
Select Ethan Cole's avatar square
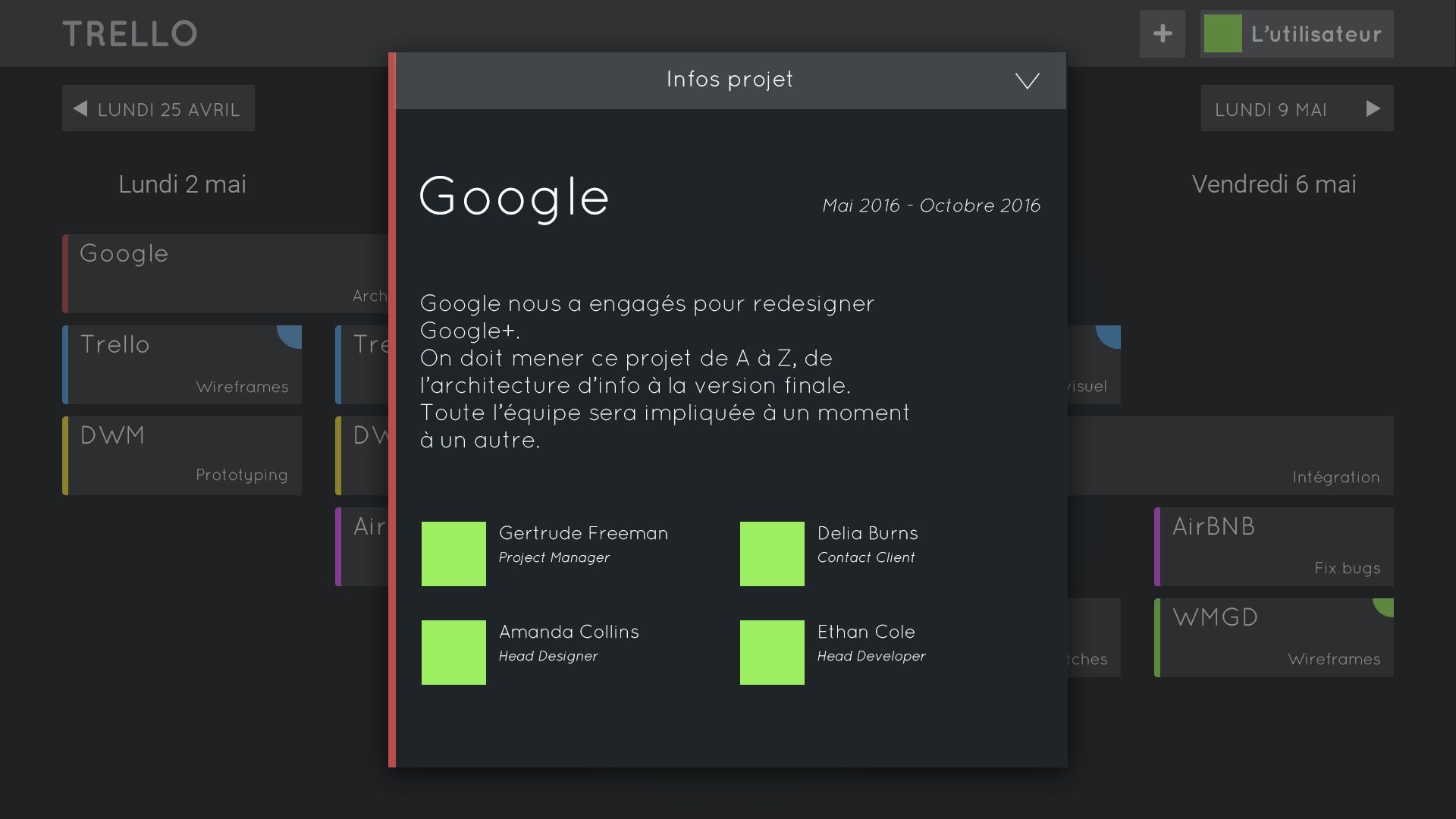(771, 652)
